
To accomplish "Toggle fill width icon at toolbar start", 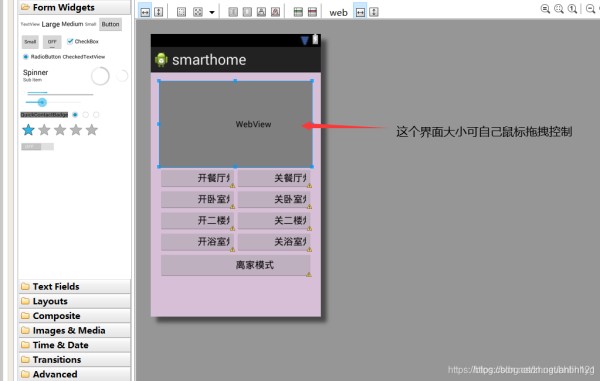I will point(145,11).
